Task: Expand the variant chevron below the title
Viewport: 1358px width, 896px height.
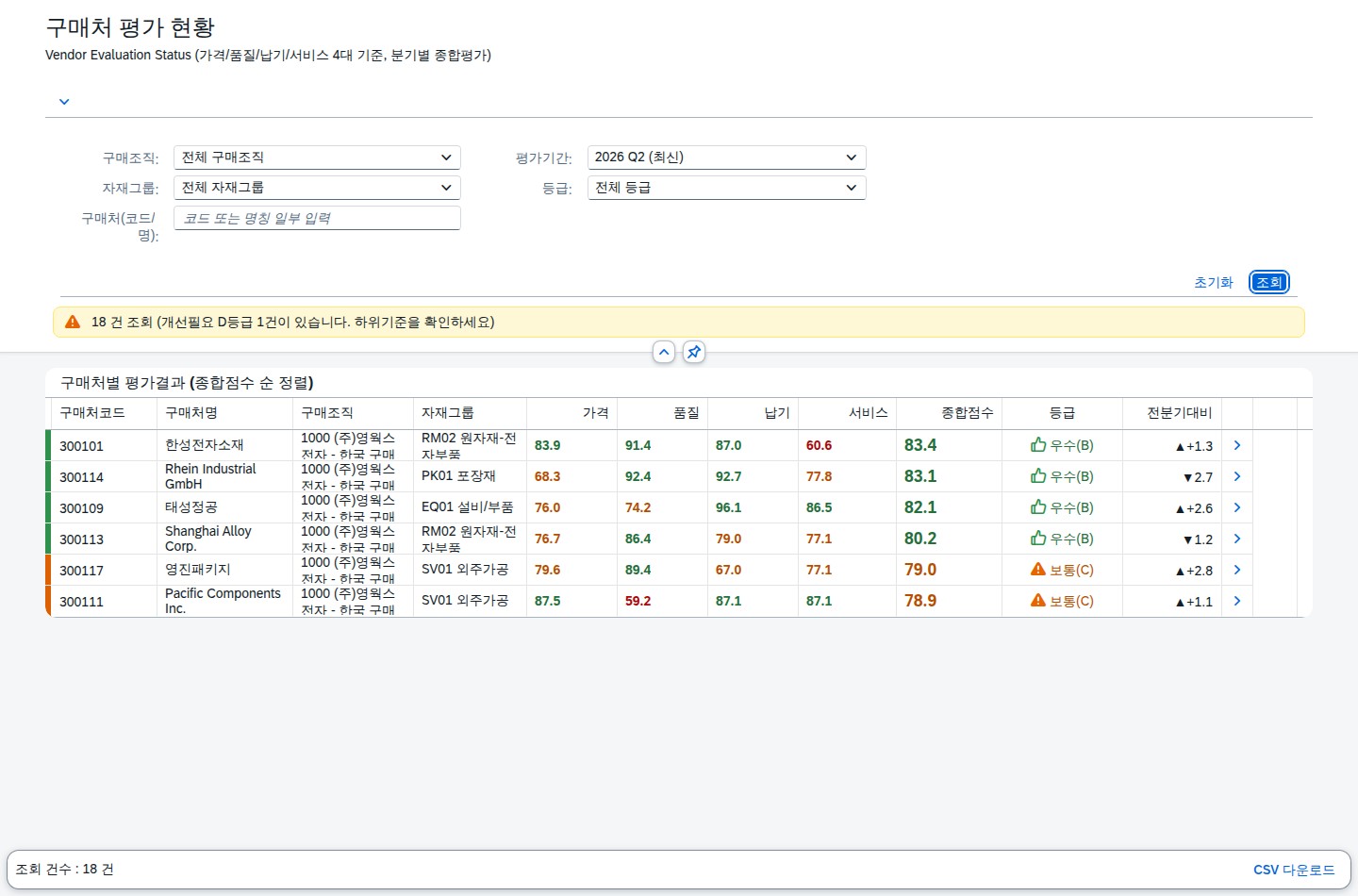Action: tap(64, 102)
